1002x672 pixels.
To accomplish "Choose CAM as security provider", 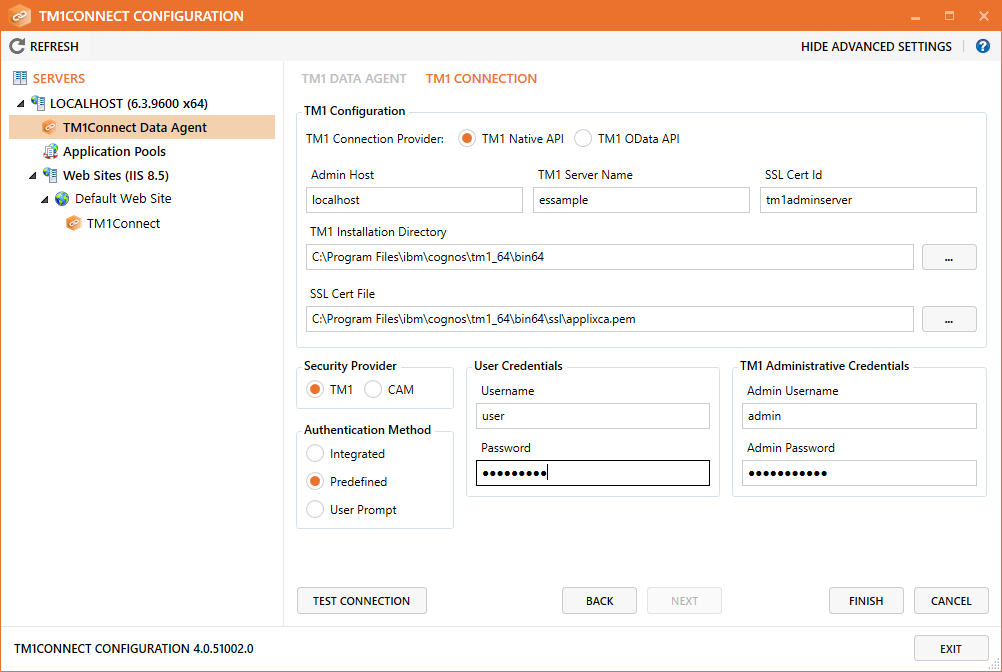I will (373, 390).
